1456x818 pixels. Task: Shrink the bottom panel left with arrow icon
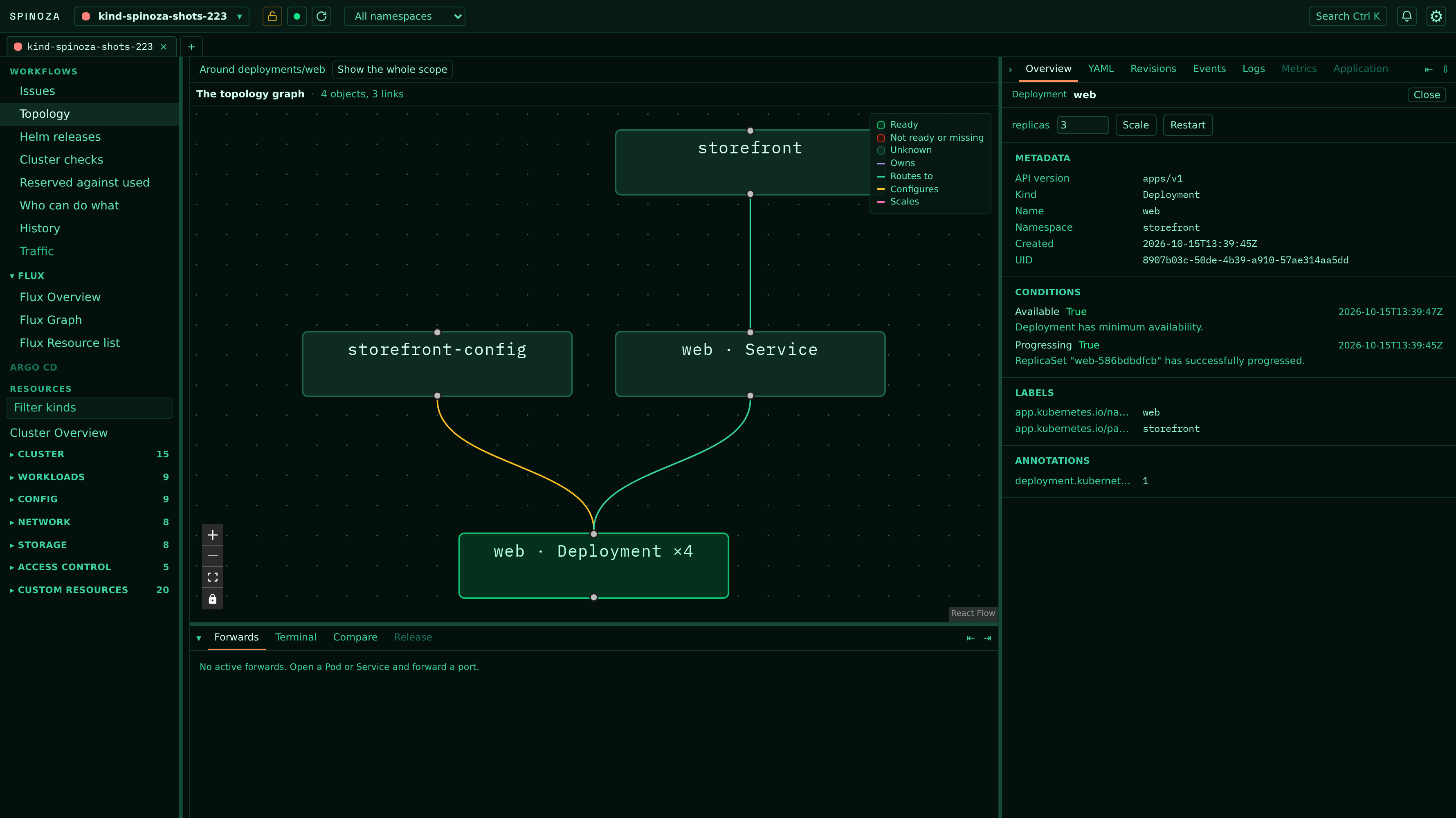click(x=971, y=638)
